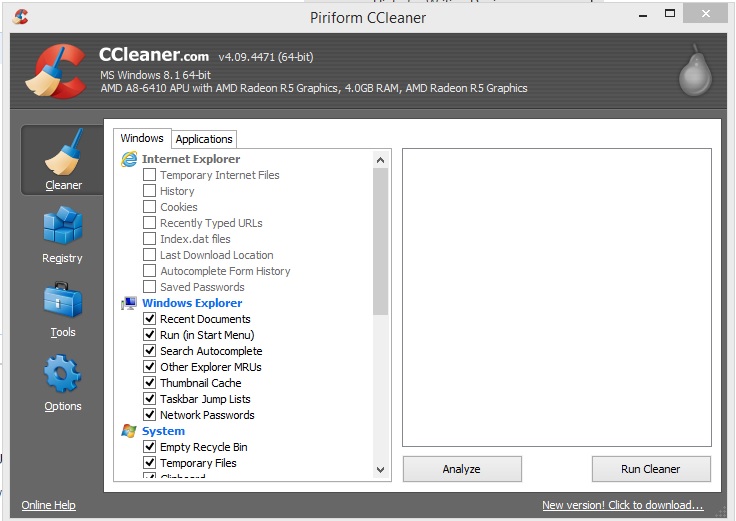This screenshot has height=521, width=736.
Task: Enable the Temporary Internet Files checkbox
Action: click(149, 175)
